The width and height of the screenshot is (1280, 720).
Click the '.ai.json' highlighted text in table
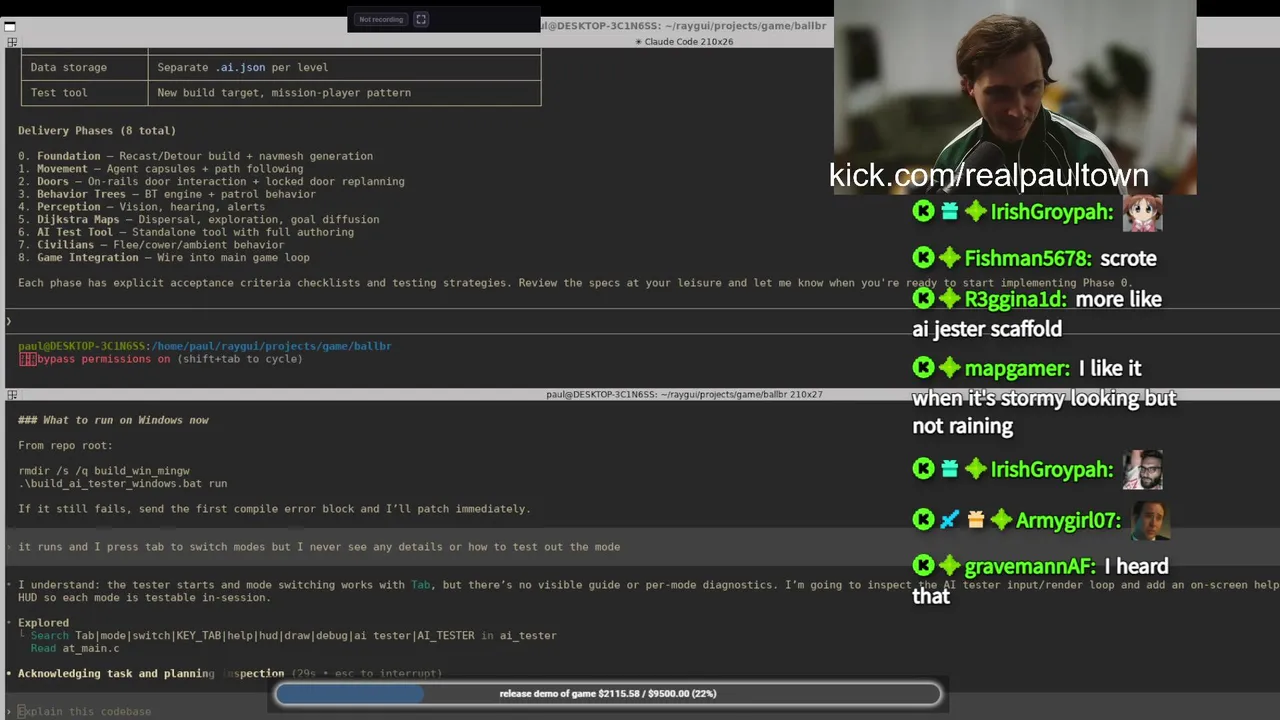click(240, 67)
